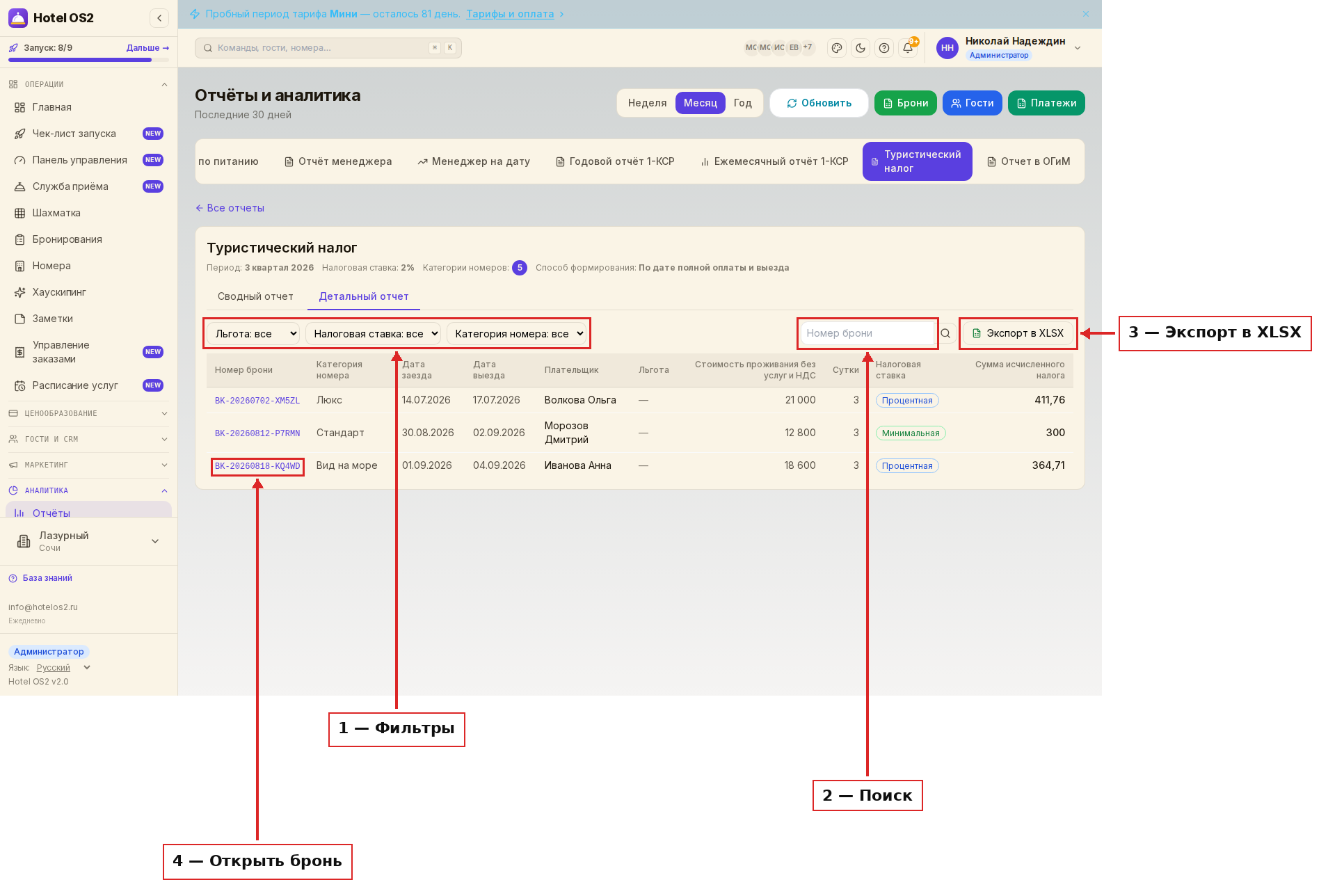This screenshot has width=1328, height=896.
Task: Expand the Гости и CRM section
Action: click(x=88, y=439)
